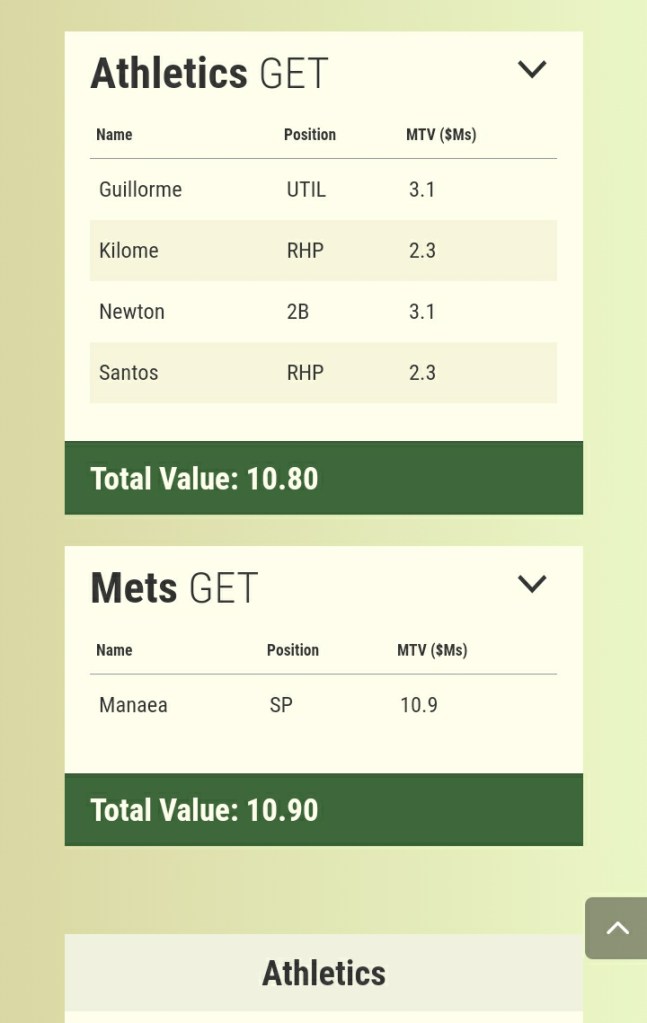Image resolution: width=647 pixels, height=1023 pixels.
Task: Sort Mets table by MTV ($Ms) column
Action: click(432, 650)
